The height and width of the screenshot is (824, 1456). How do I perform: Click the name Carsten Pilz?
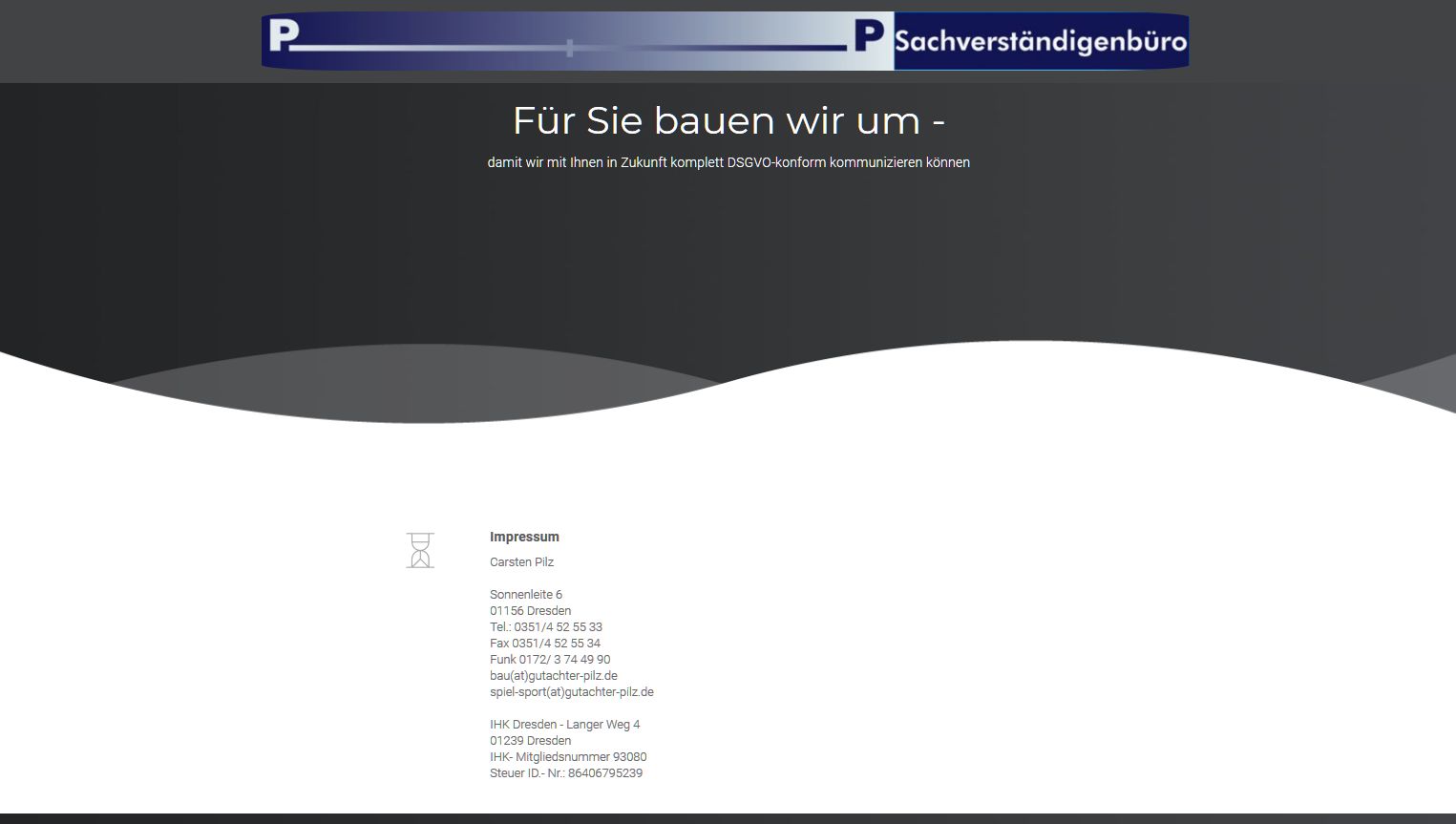click(x=521, y=562)
